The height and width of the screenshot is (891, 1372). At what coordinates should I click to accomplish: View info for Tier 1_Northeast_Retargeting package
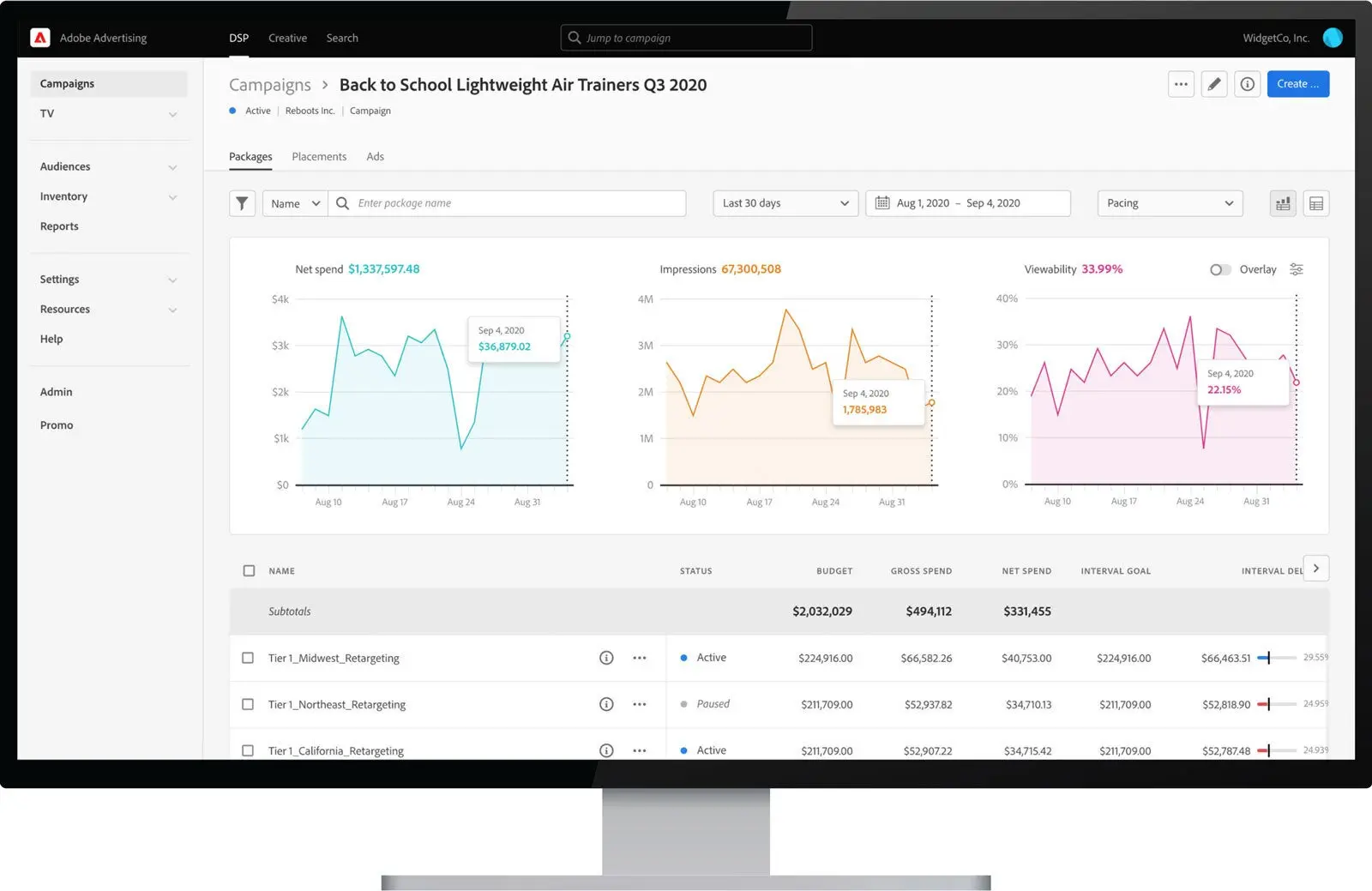point(606,704)
